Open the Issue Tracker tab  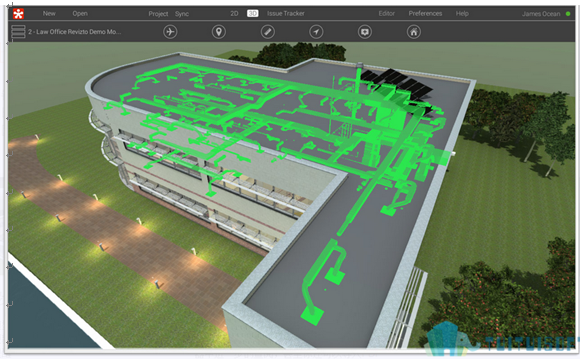(x=286, y=13)
